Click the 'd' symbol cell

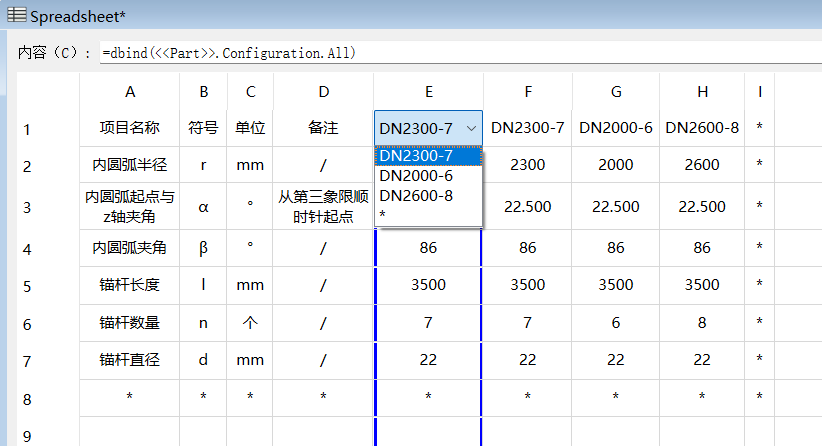(203, 360)
